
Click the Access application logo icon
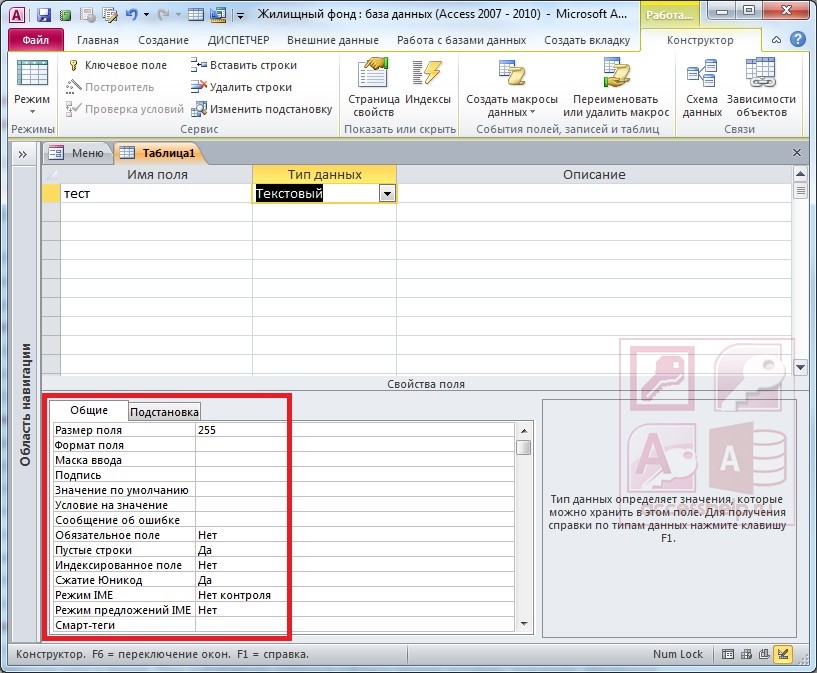[17, 15]
